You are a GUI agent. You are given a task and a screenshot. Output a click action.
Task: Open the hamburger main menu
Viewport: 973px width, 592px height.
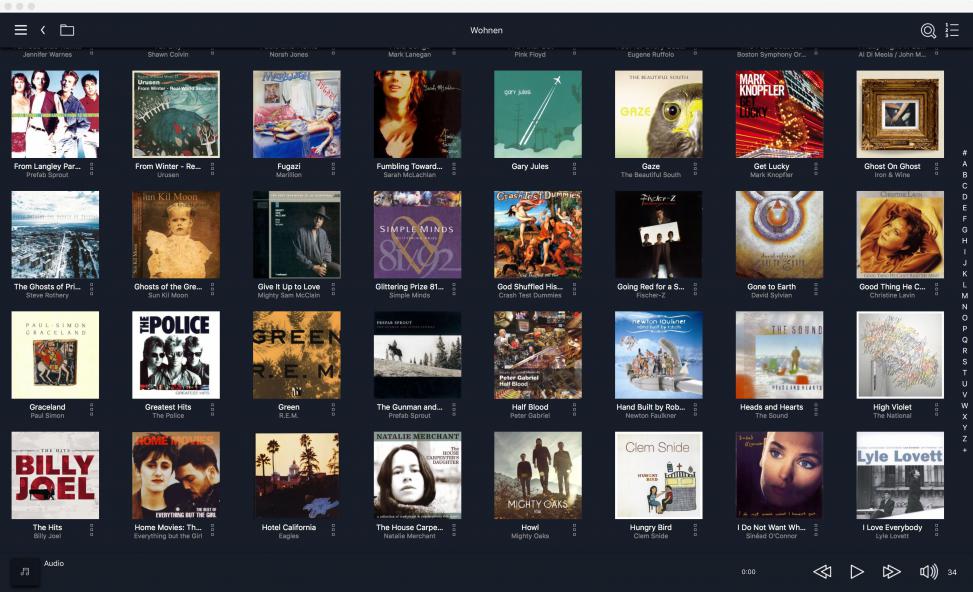pos(20,30)
